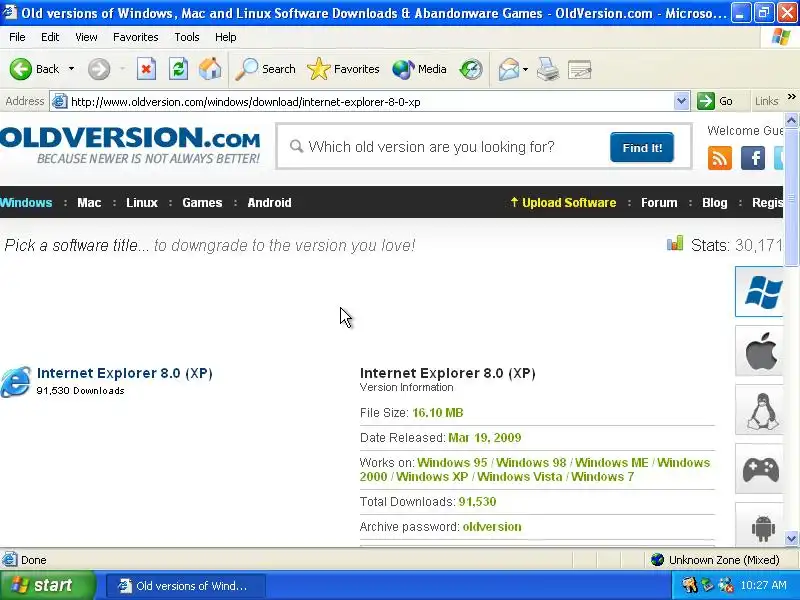Click the file size 16.10 MB text
The image size is (800, 600).
tap(438, 413)
